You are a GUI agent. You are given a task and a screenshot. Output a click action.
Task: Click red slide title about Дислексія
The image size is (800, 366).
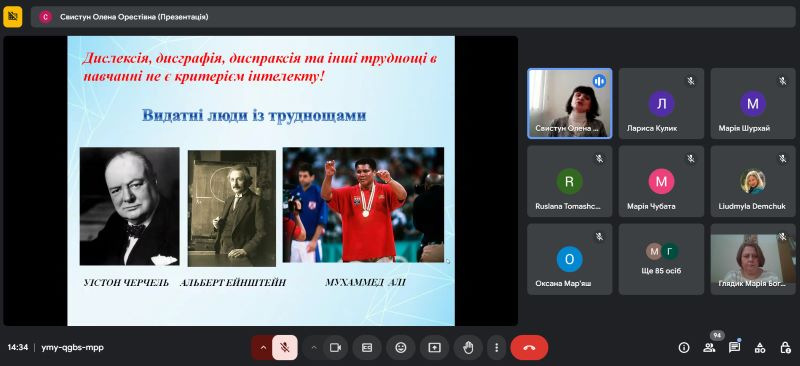tap(260, 67)
